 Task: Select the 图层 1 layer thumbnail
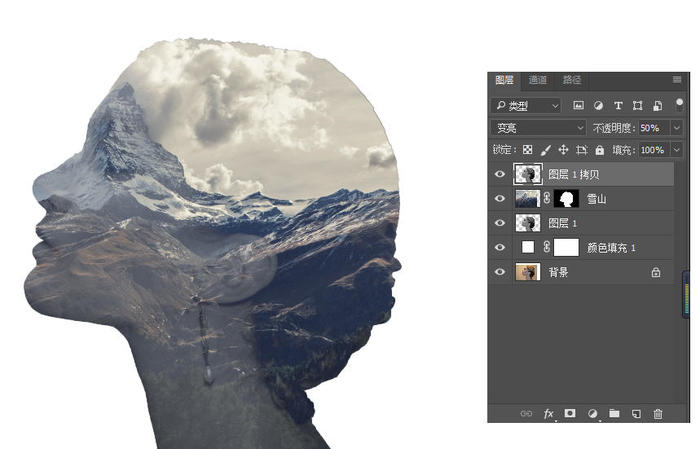528,223
